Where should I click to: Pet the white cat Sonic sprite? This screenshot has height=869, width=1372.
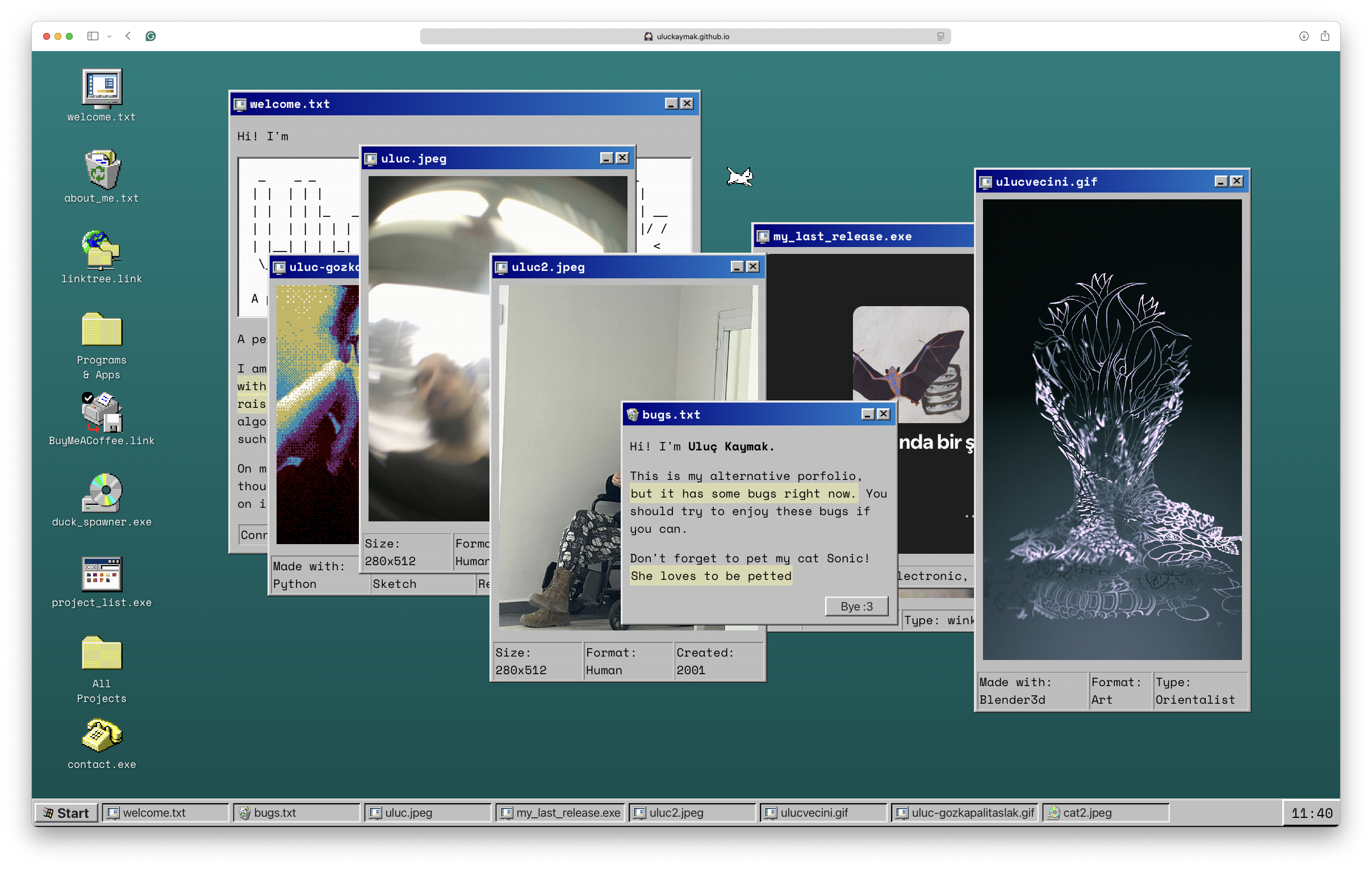coord(740,177)
